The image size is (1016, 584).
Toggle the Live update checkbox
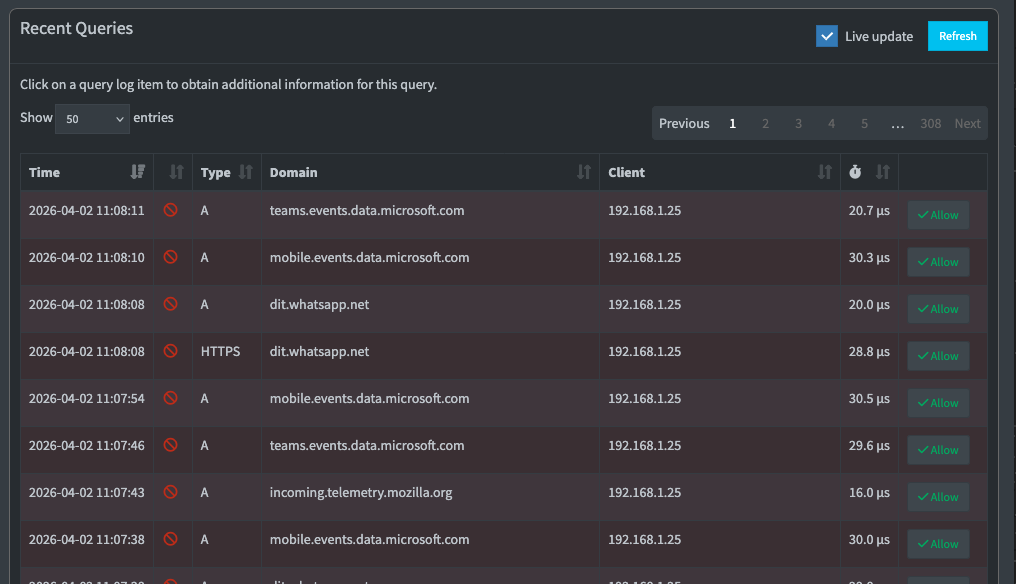click(x=826, y=36)
